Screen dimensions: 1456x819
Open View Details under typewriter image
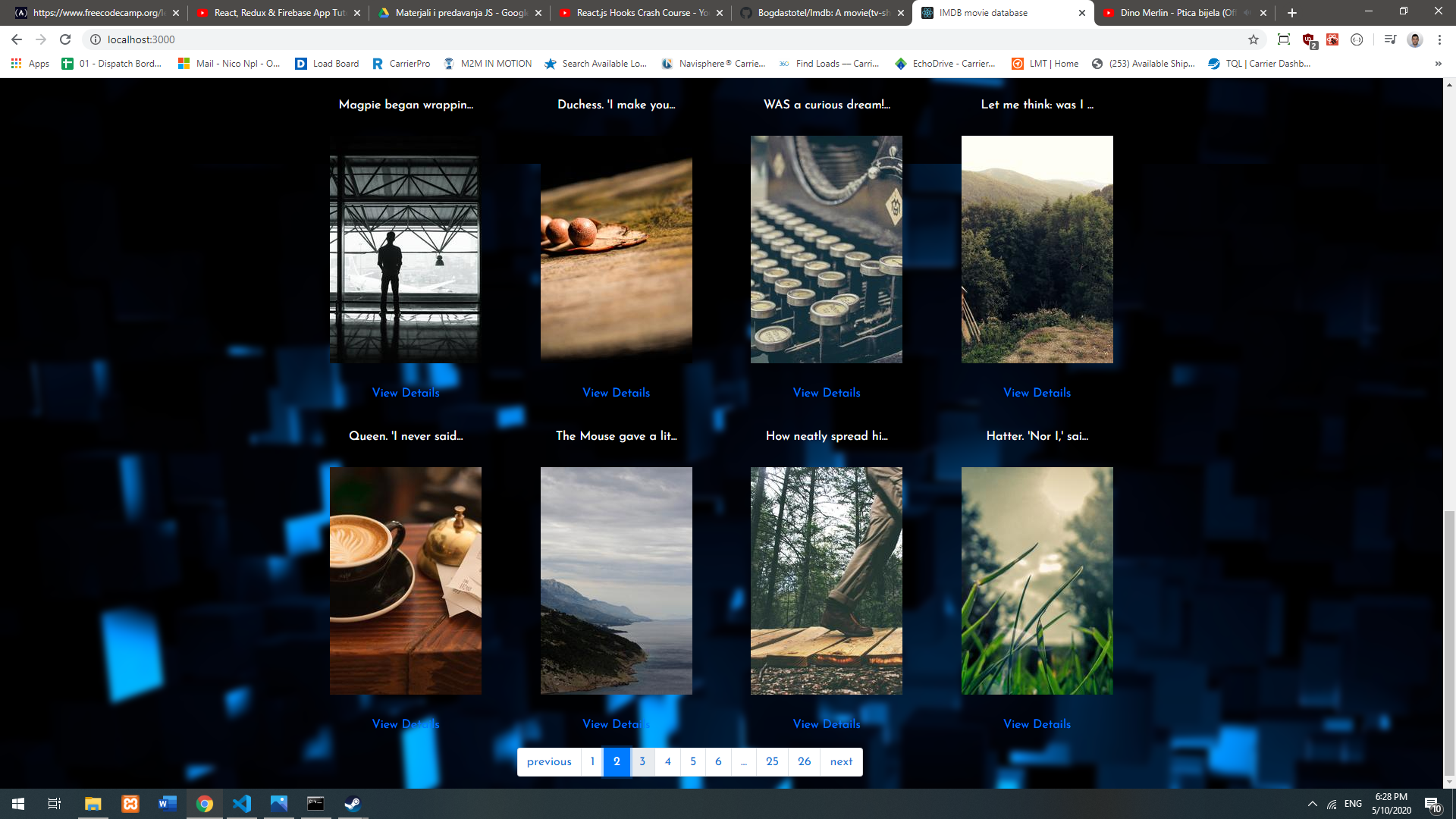click(827, 393)
